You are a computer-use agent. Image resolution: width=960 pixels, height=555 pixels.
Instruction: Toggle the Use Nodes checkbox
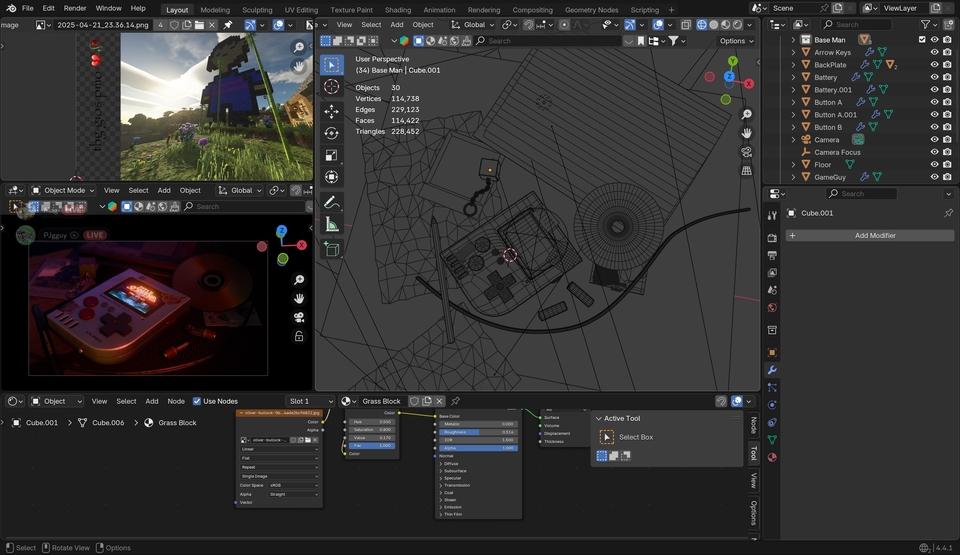197,401
